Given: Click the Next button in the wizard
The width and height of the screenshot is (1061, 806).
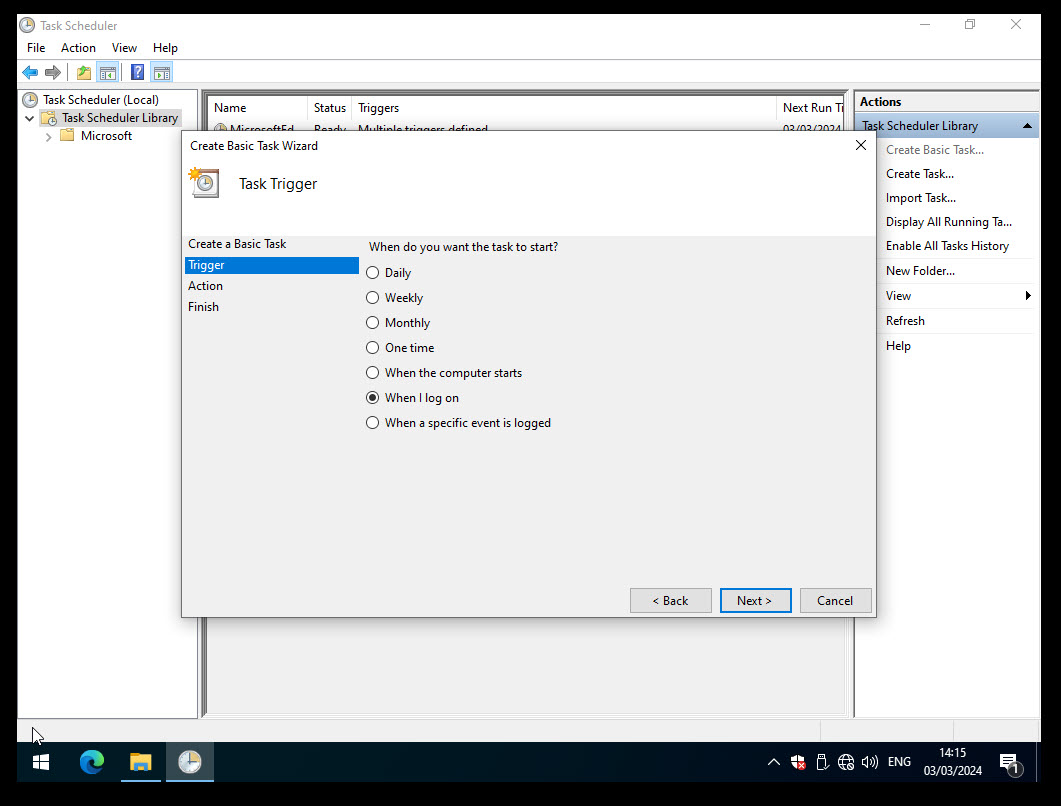Looking at the screenshot, I should (x=755, y=600).
